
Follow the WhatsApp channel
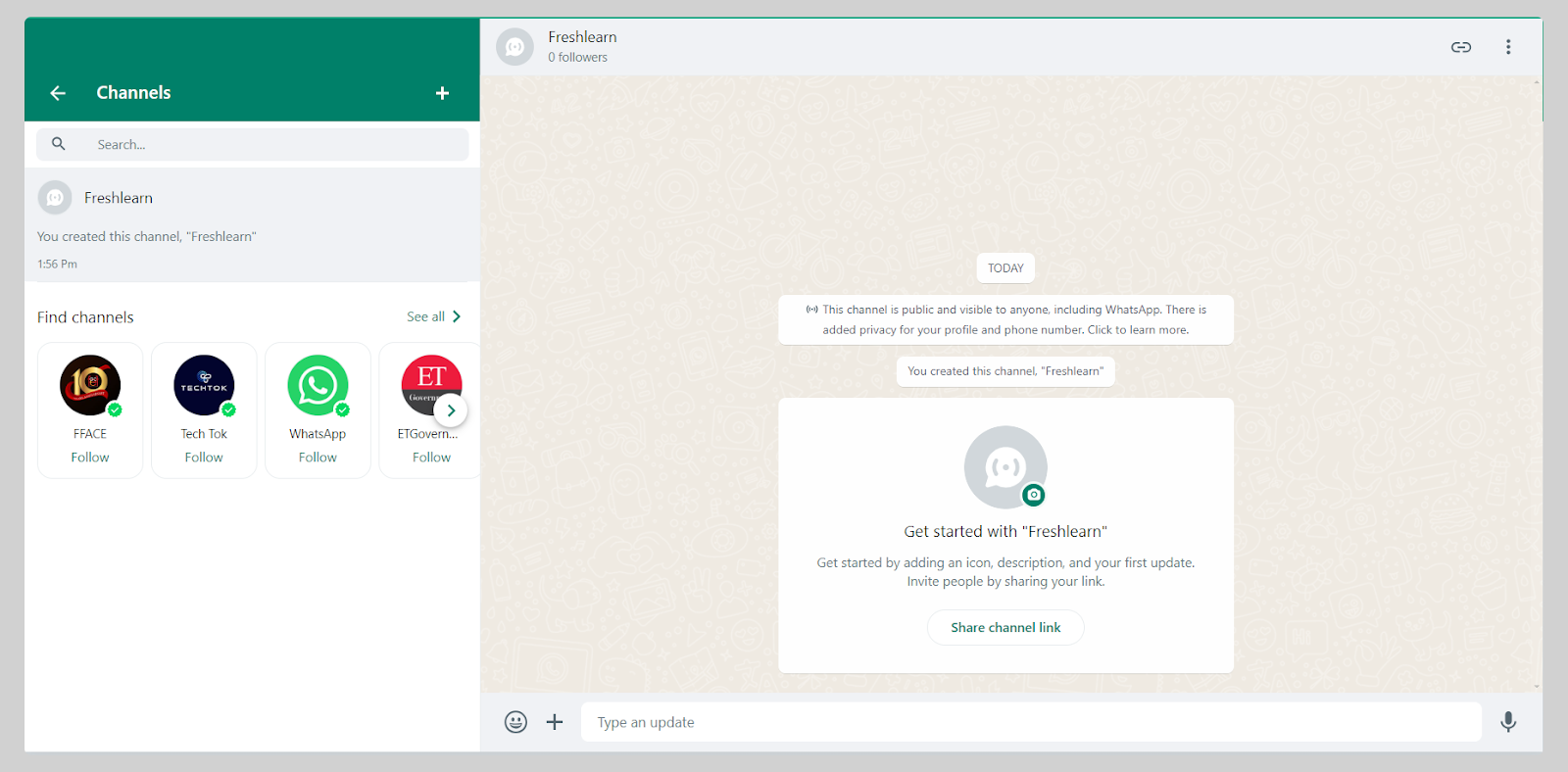coord(318,458)
